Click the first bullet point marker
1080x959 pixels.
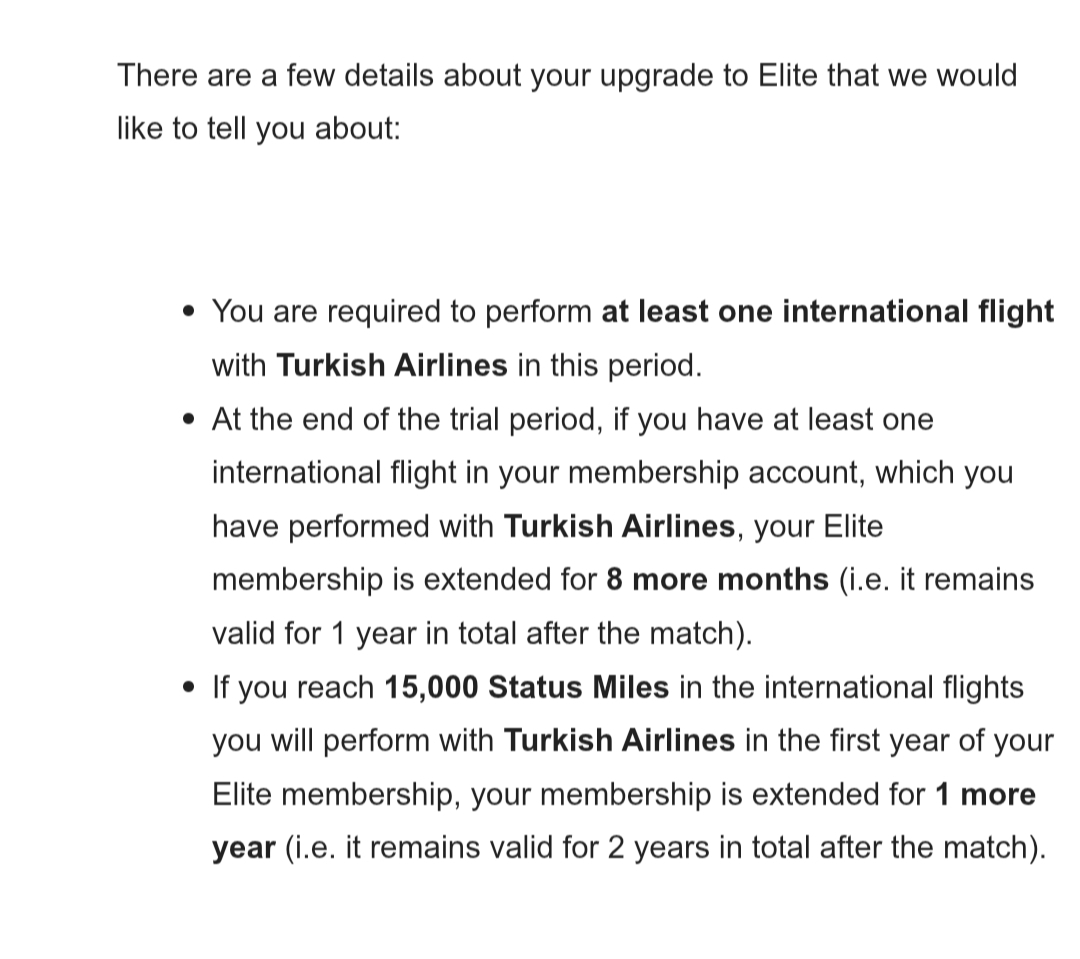tap(189, 312)
